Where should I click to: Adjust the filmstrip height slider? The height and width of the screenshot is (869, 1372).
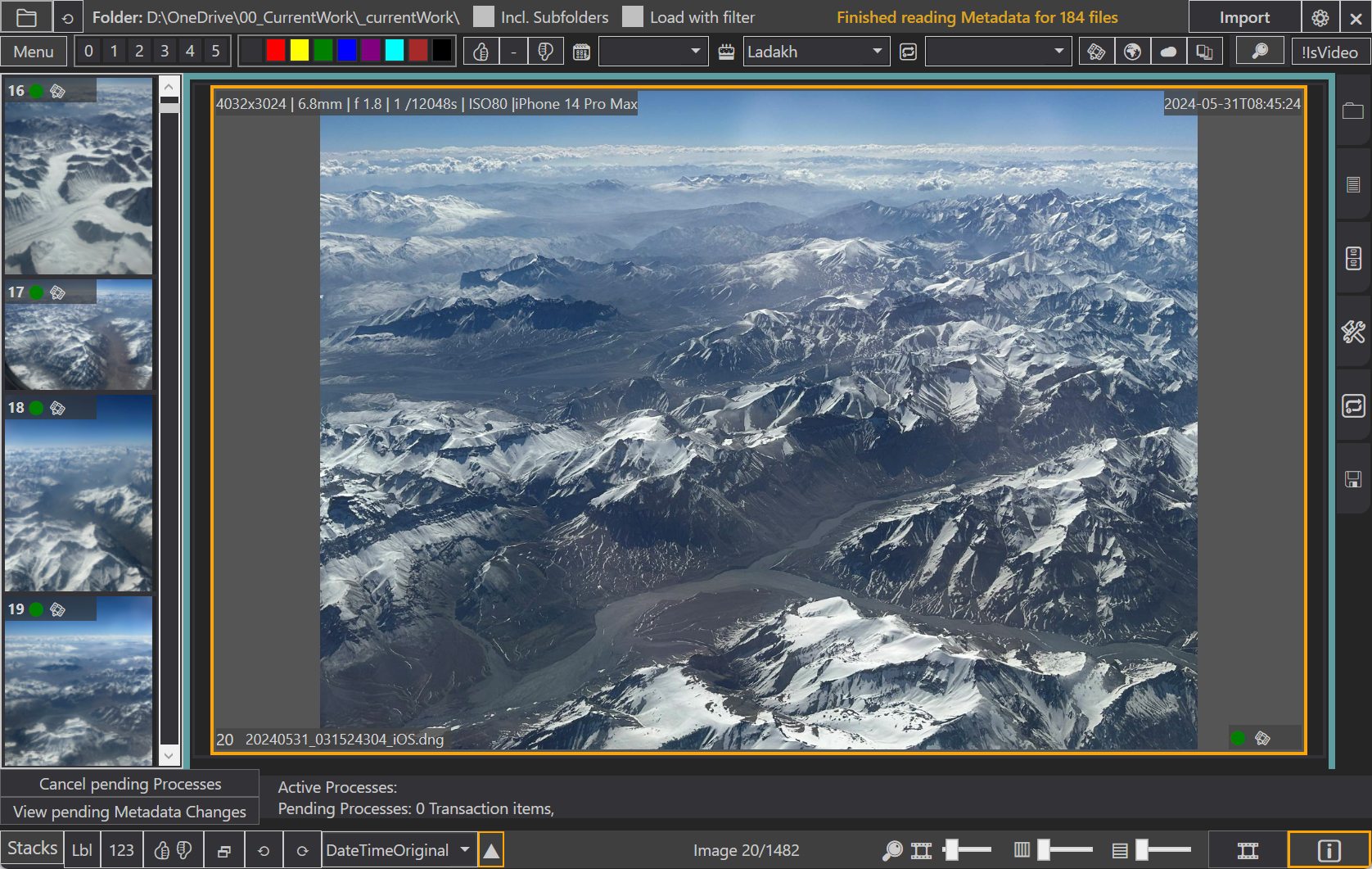[x=967, y=850]
